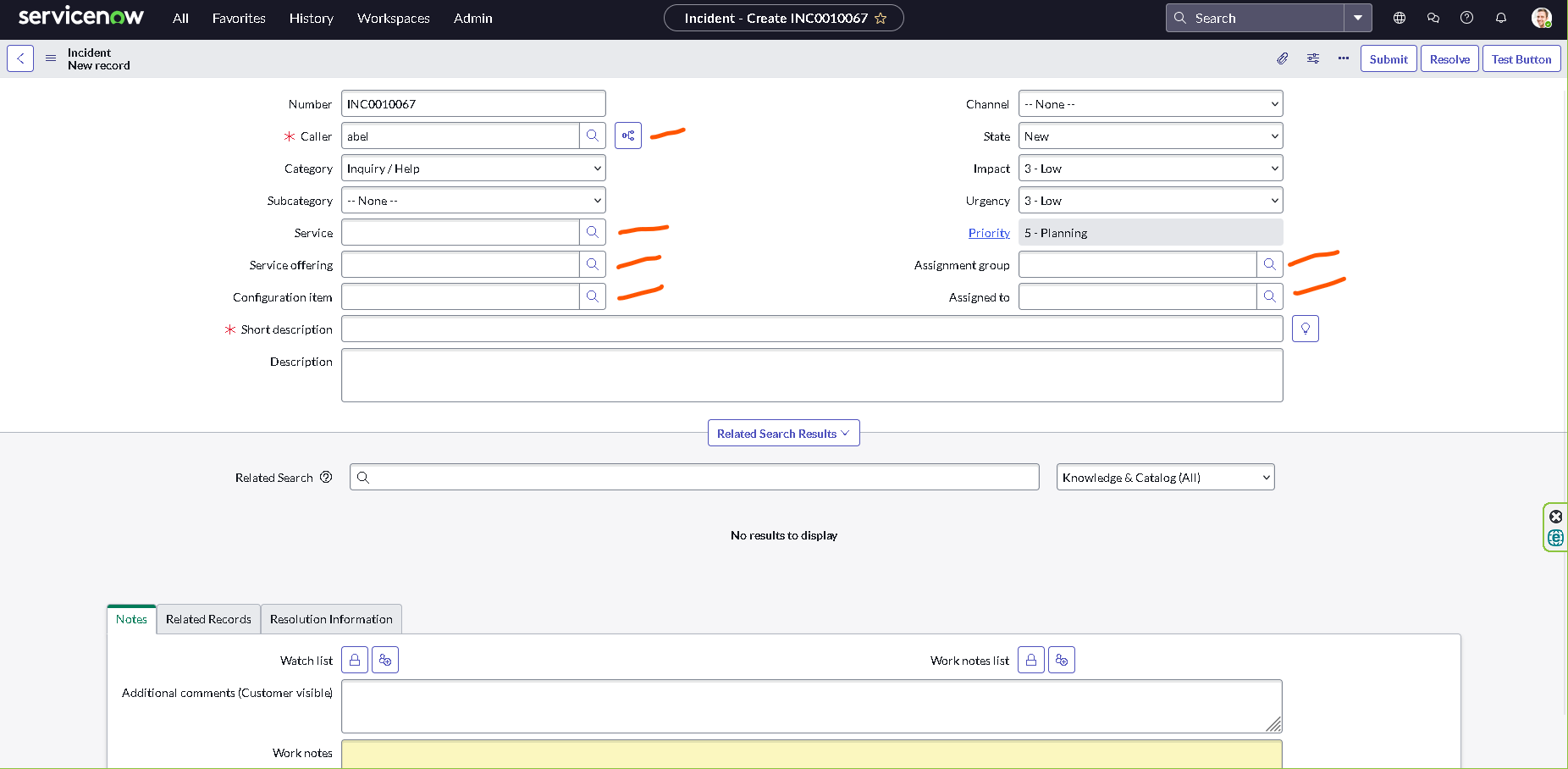
Task: Collapse the Related Search Results expander
Action: tap(783, 434)
